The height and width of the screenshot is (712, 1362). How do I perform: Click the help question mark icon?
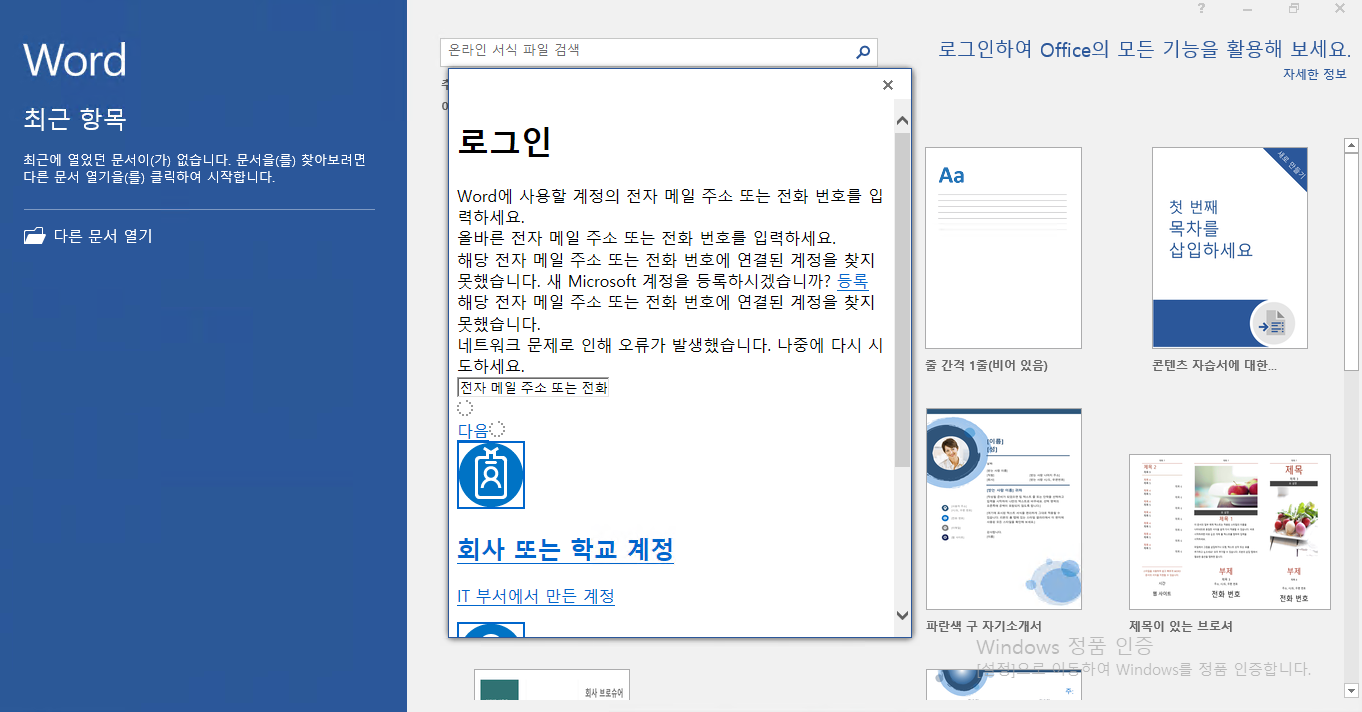pos(1201,9)
